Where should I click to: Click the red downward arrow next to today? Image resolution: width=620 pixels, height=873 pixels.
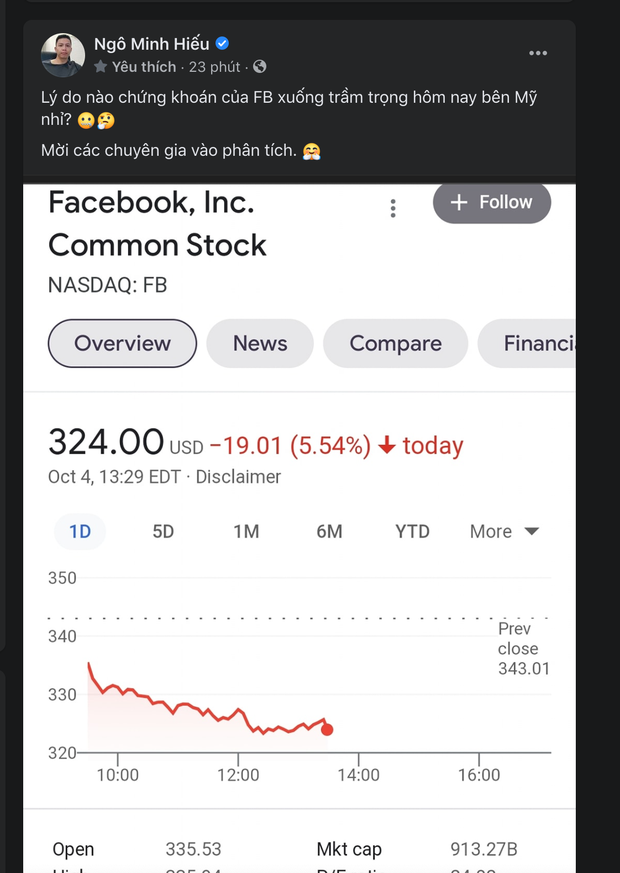[x=388, y=445]
